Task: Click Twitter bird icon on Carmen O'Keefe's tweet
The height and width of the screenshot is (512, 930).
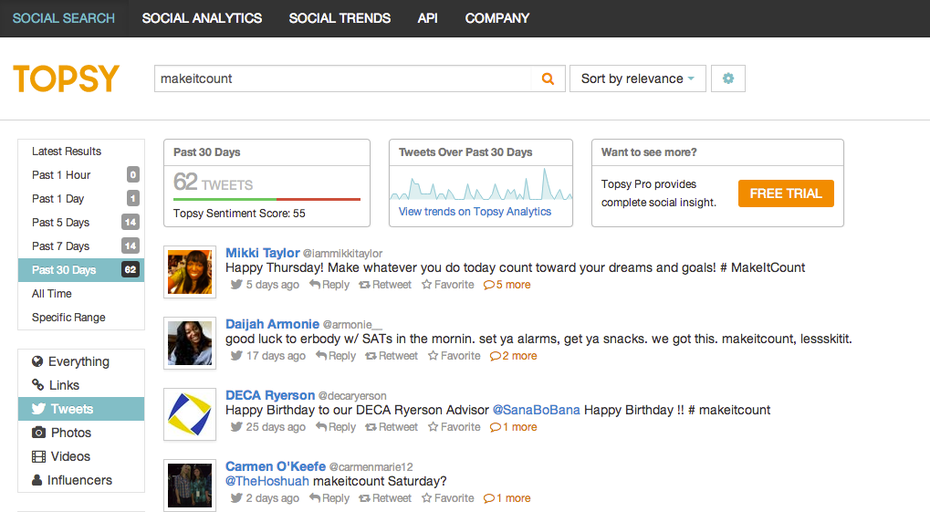Action: pyautogui.click(x=237, y=498)
